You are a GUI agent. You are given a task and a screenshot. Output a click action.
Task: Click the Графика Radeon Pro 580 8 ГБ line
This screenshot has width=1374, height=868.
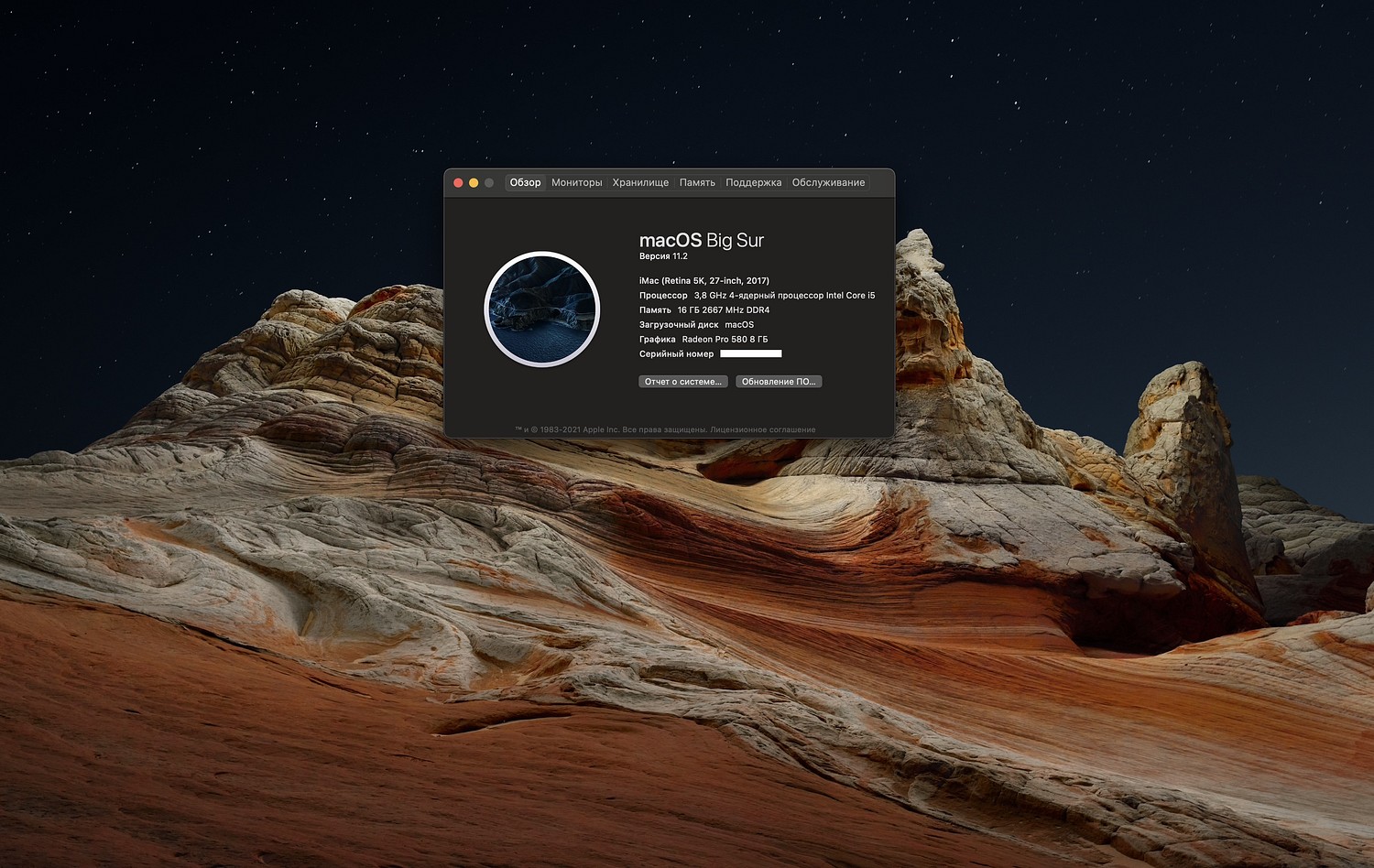tap(703, 340)
